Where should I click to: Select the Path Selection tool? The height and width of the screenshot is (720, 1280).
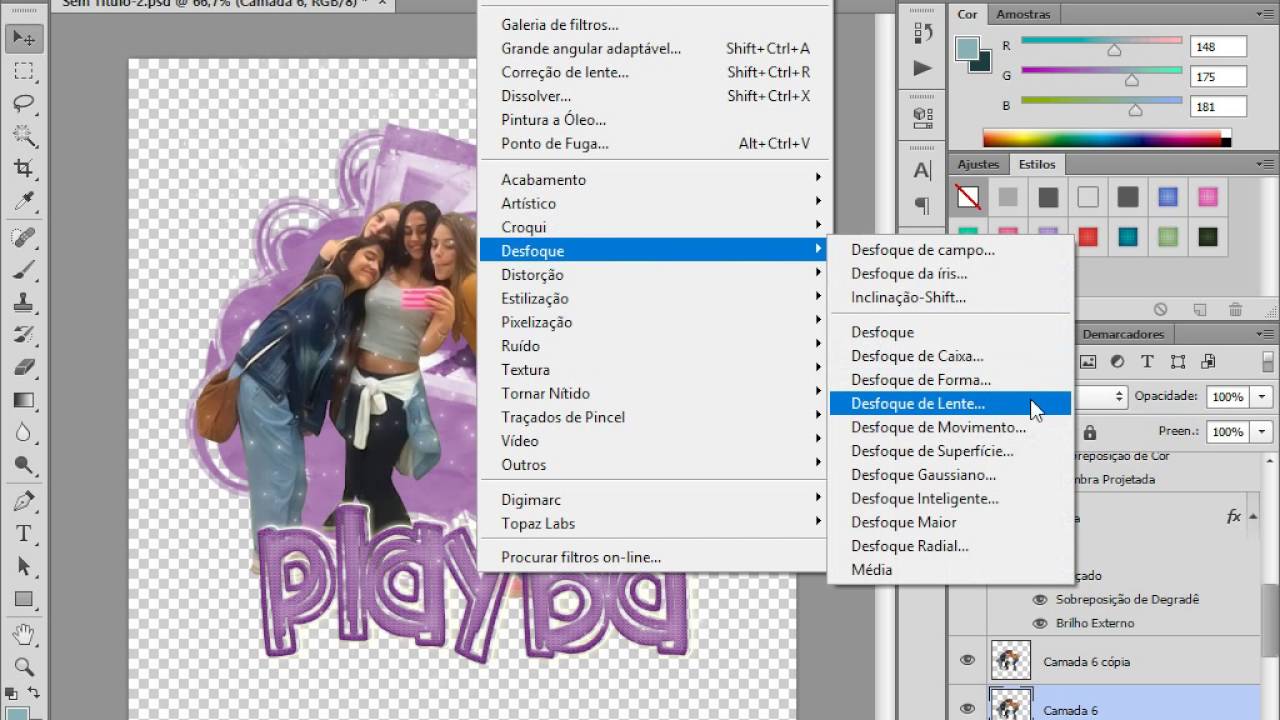pyautogui.click(x=24, y=566)
